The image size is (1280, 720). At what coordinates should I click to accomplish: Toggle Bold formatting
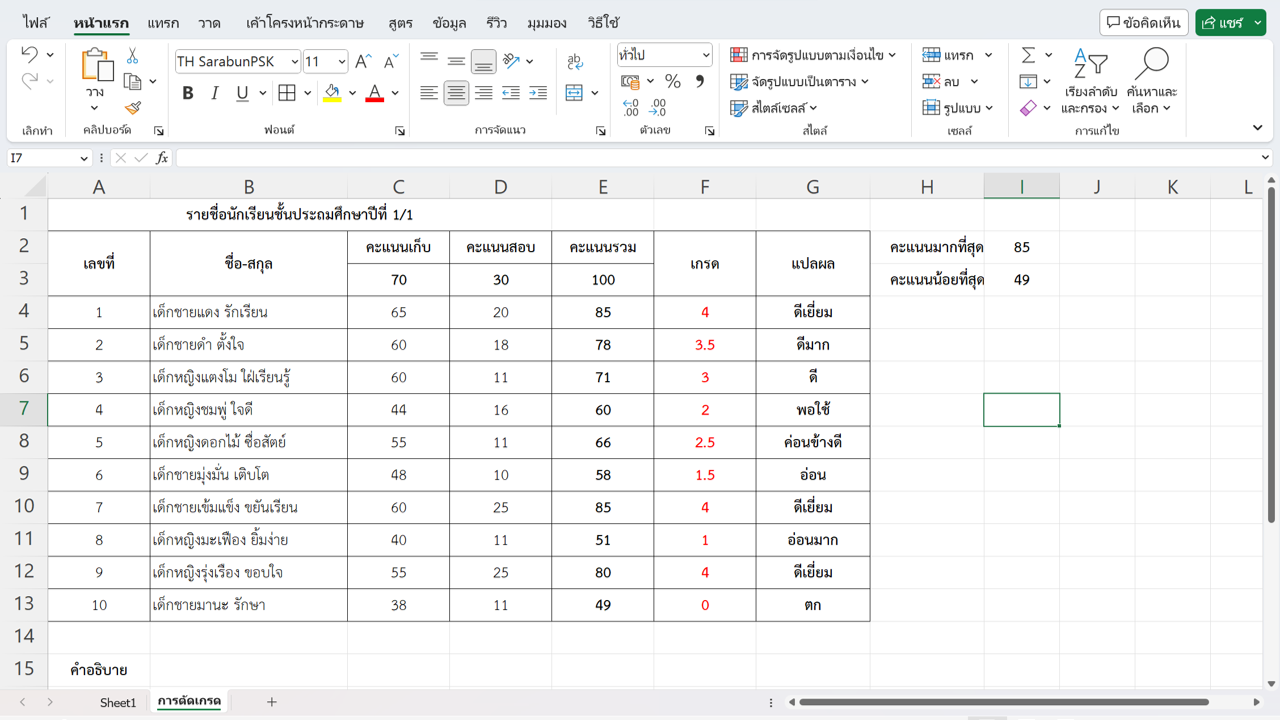click(188, 93)
